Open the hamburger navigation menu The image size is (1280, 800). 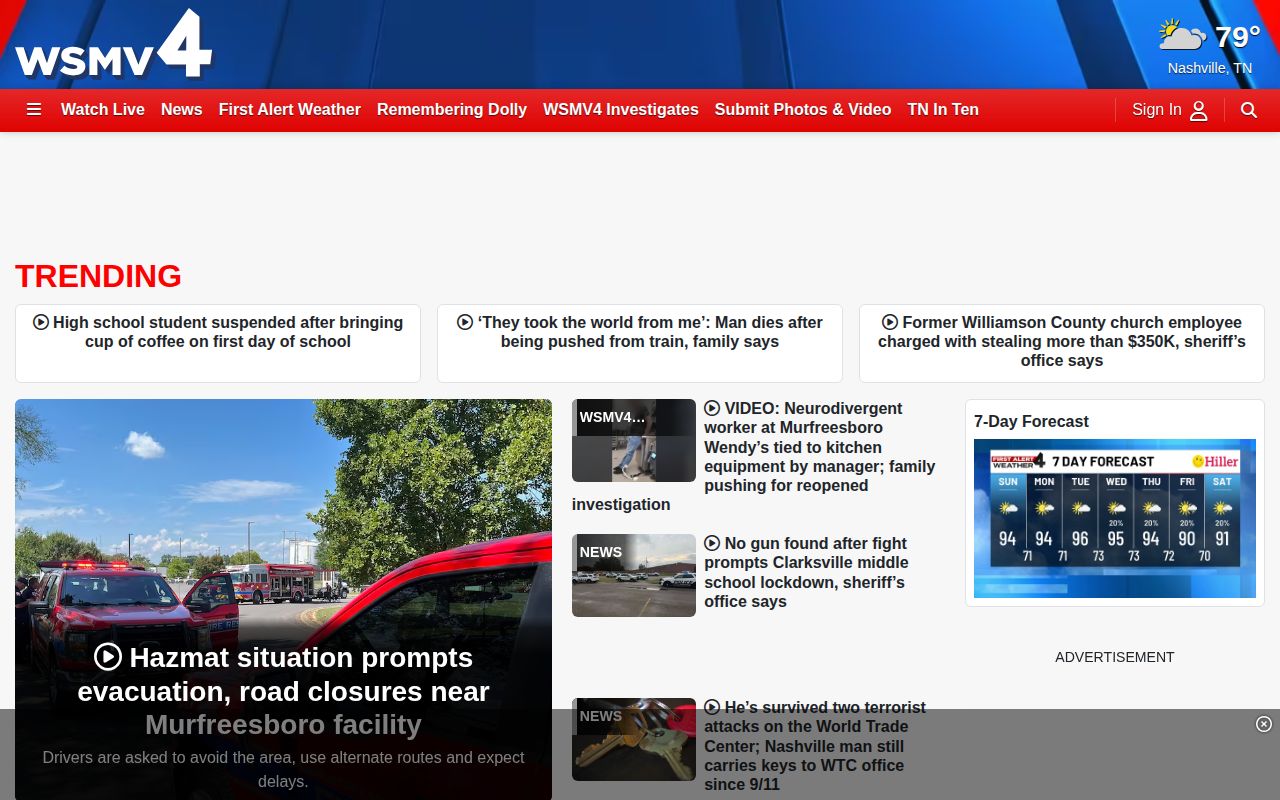point(34,110)
